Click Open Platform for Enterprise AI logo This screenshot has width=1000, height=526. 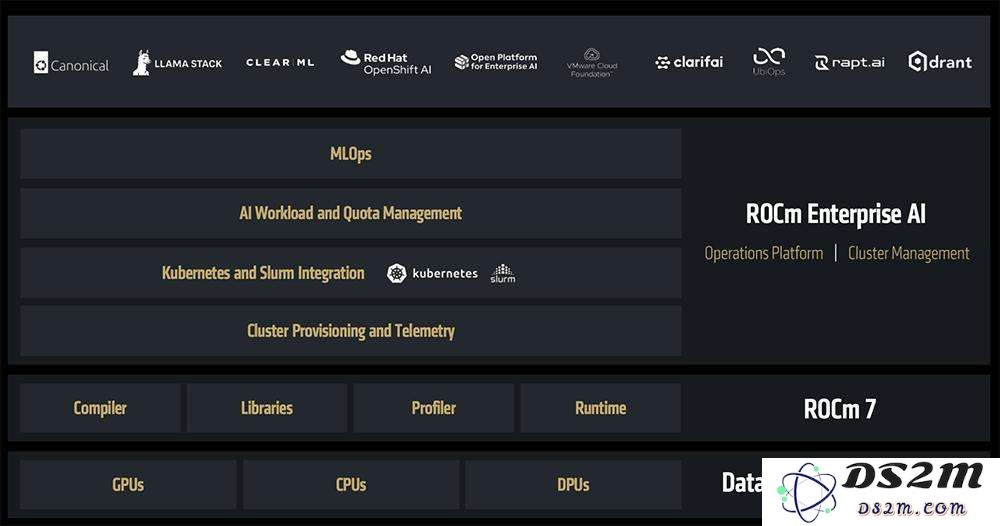pos(496,62)
